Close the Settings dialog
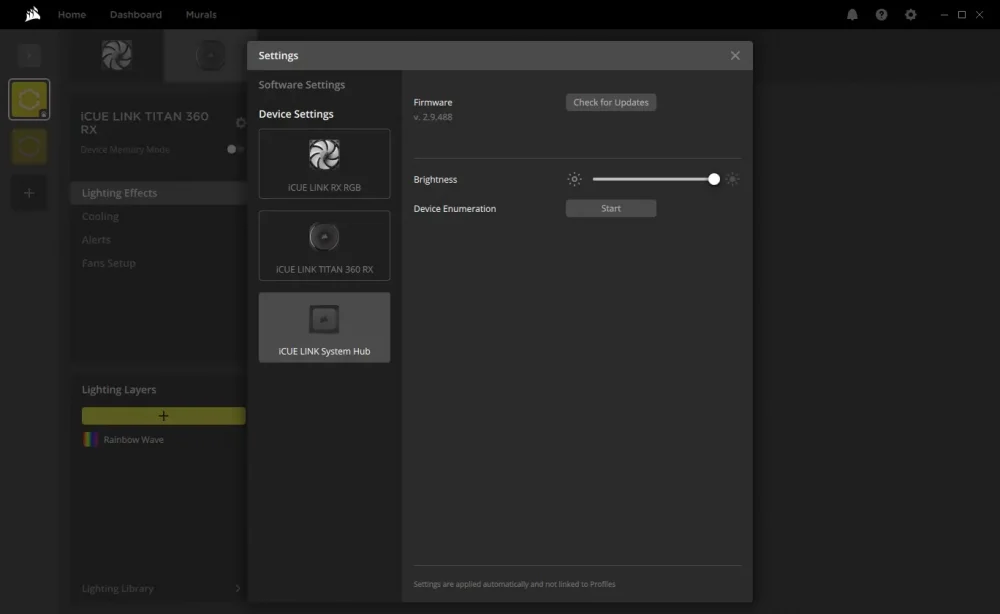The image size is (1000, 614). (735, 55)
